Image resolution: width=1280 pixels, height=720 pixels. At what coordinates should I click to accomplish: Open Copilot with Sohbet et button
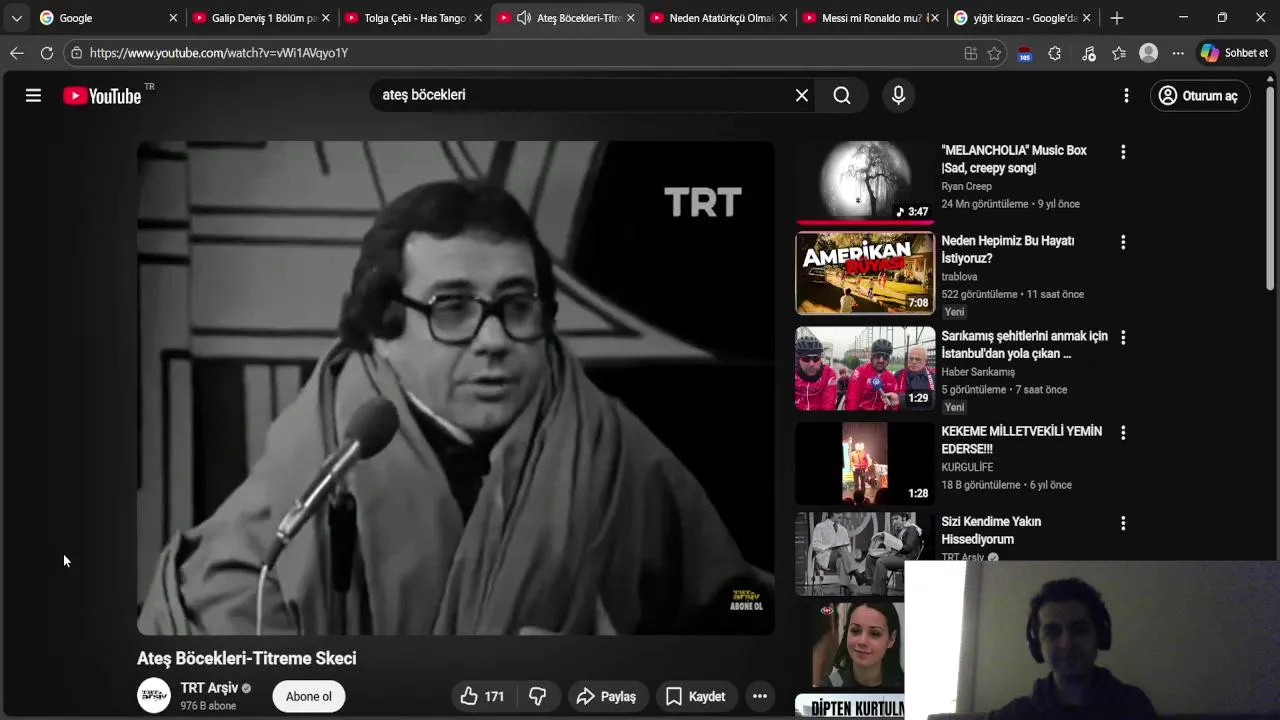1236,53
